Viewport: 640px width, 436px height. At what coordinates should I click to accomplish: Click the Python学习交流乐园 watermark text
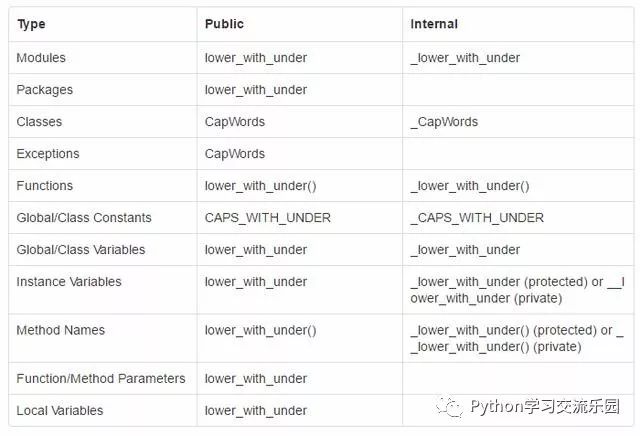pos(545,406)
